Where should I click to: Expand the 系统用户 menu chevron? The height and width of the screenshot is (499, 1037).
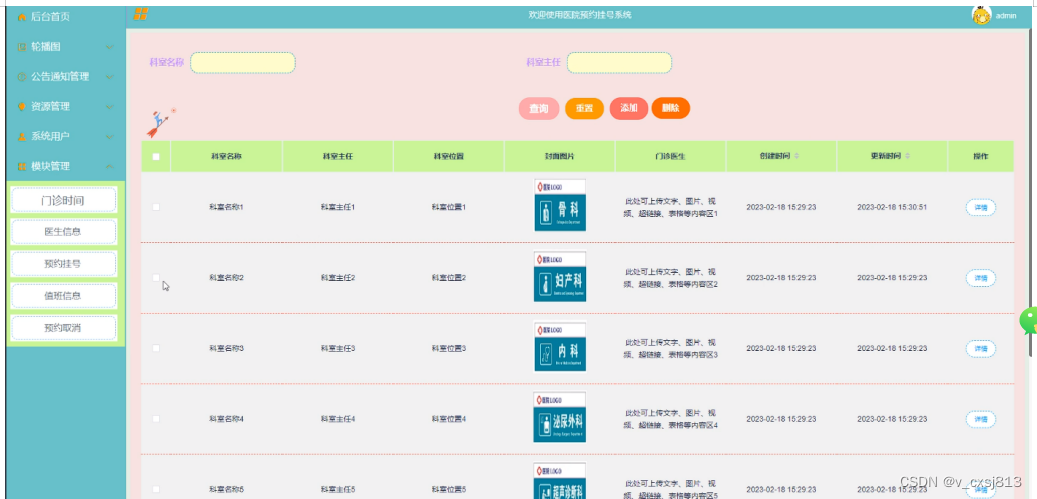coord(110,136)
